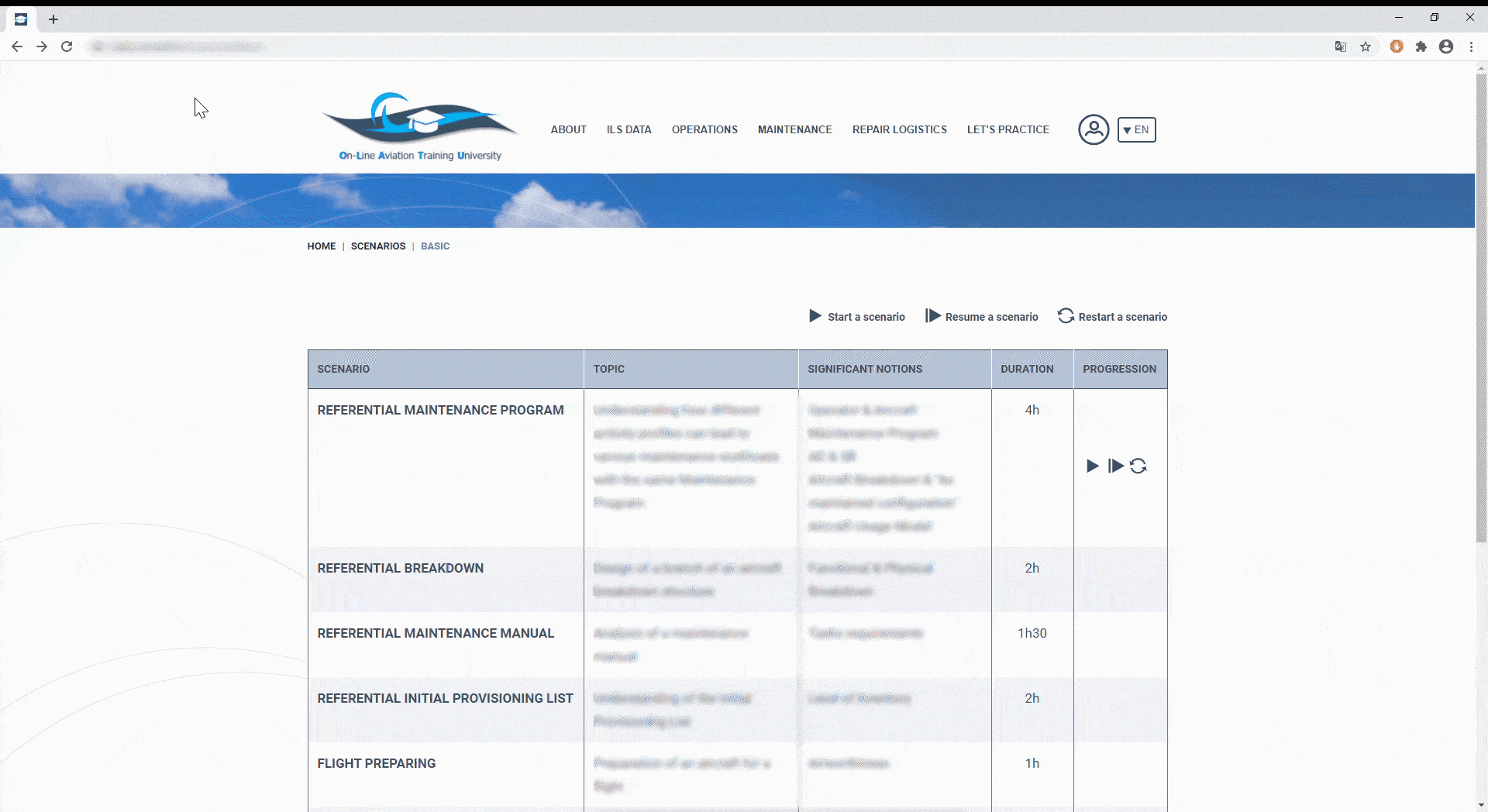Click the translate page icon
1488x812 pixels.
point(1341,46)
